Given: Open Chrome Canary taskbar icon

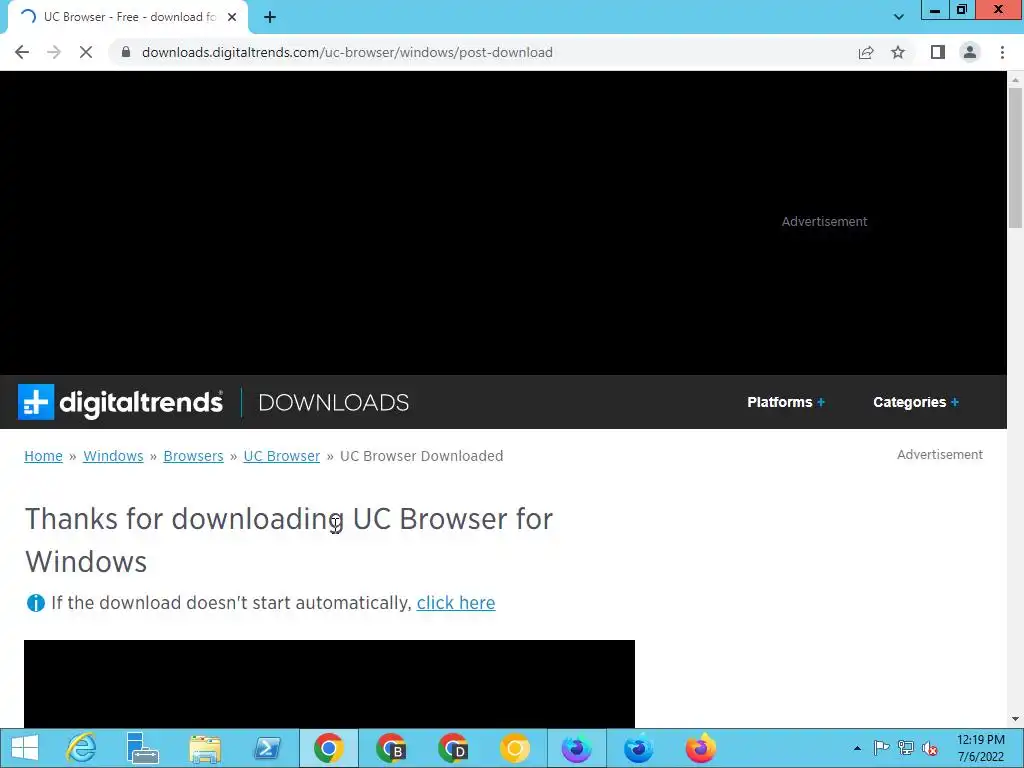Looking at the screenshot, I should [515, 748].
